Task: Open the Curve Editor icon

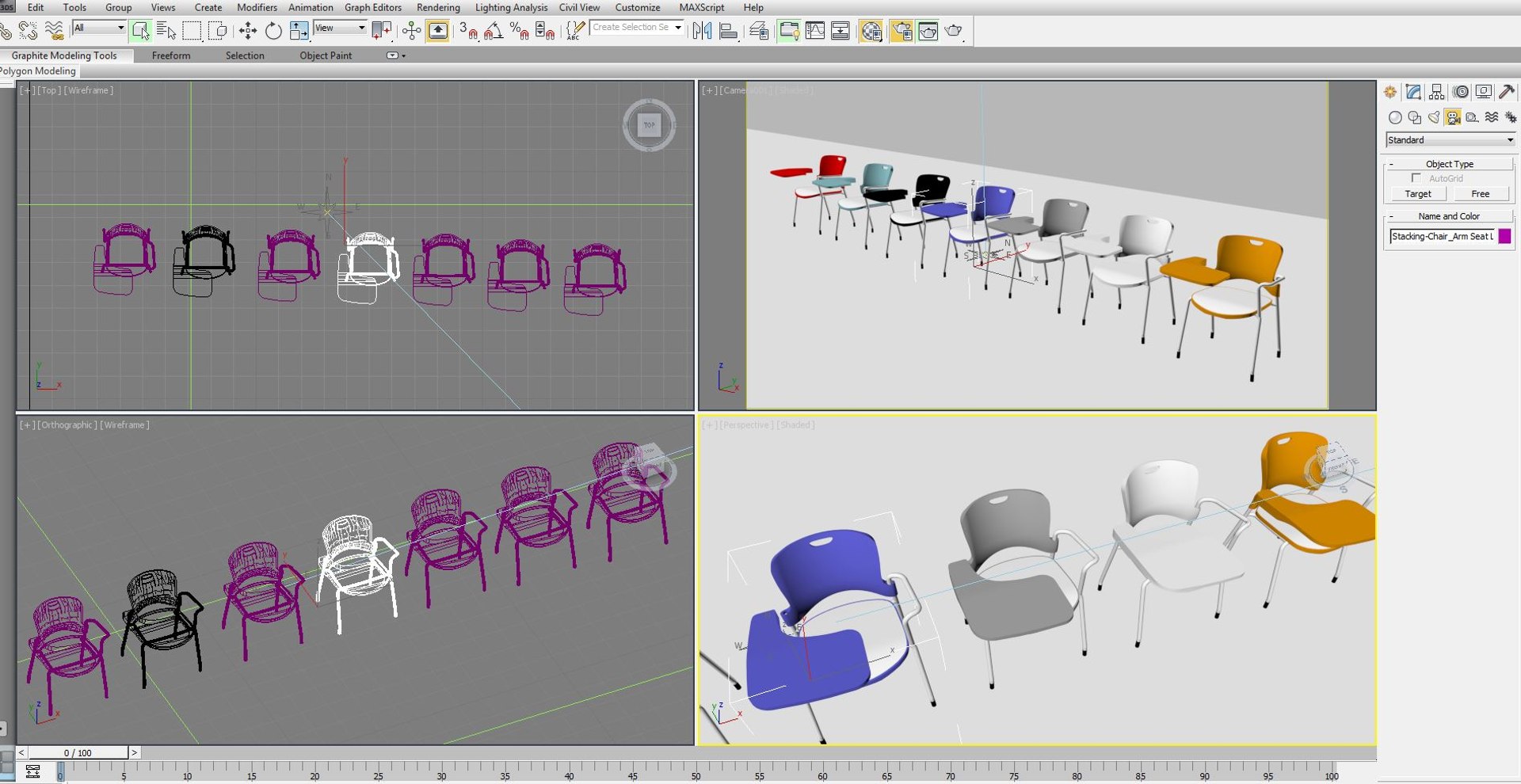Action: 815,31
